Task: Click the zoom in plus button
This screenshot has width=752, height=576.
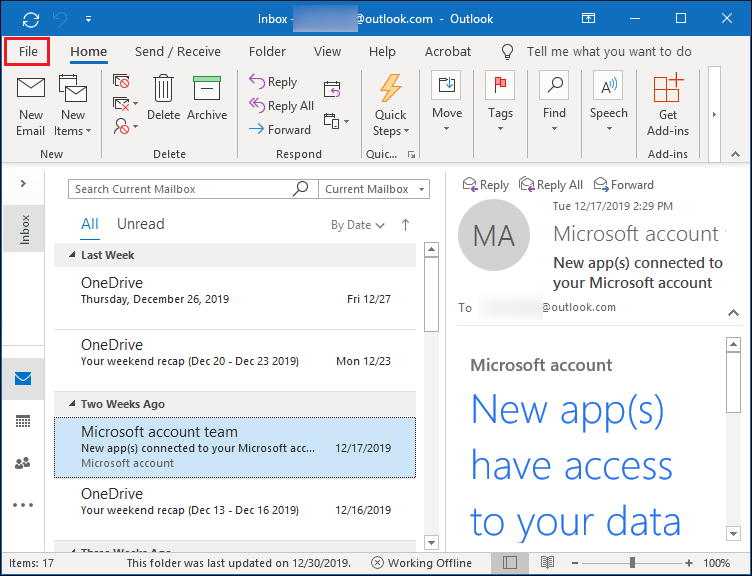Action: 689,563
